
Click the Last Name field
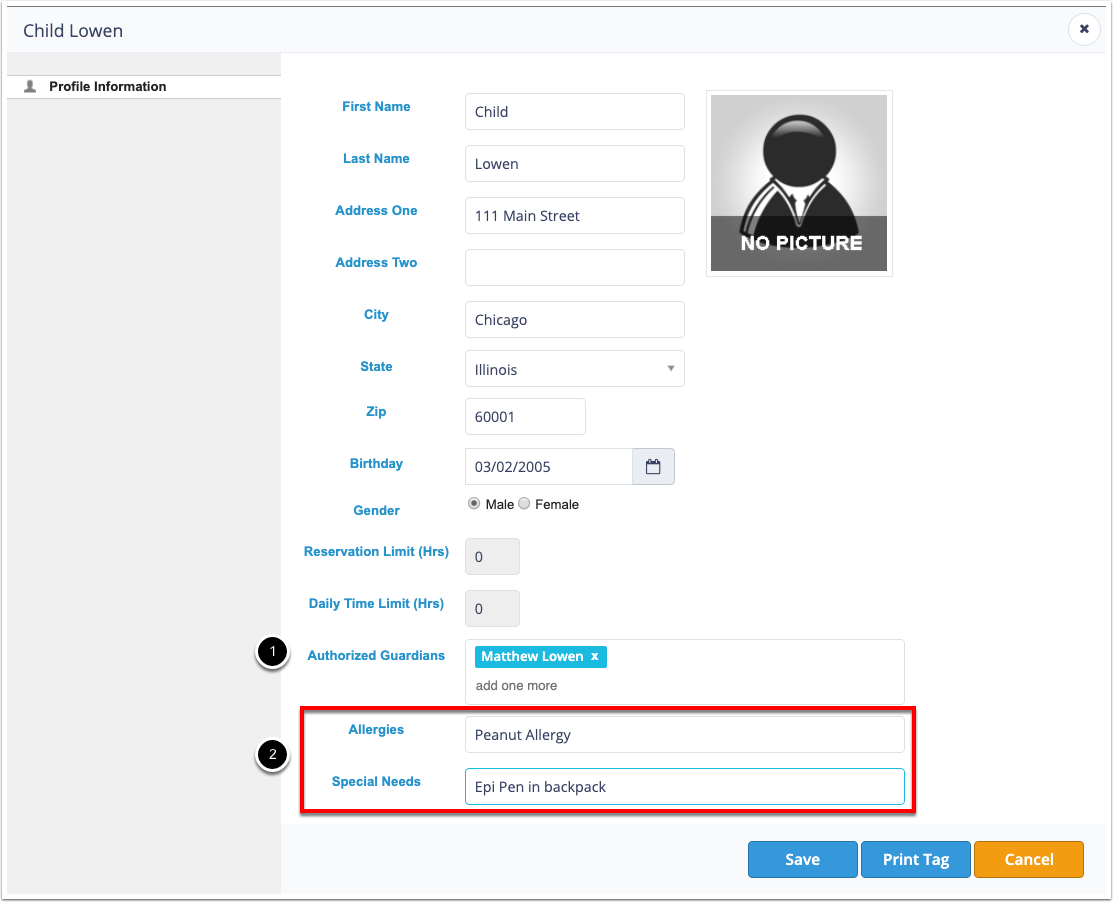(x=574, y=163)
